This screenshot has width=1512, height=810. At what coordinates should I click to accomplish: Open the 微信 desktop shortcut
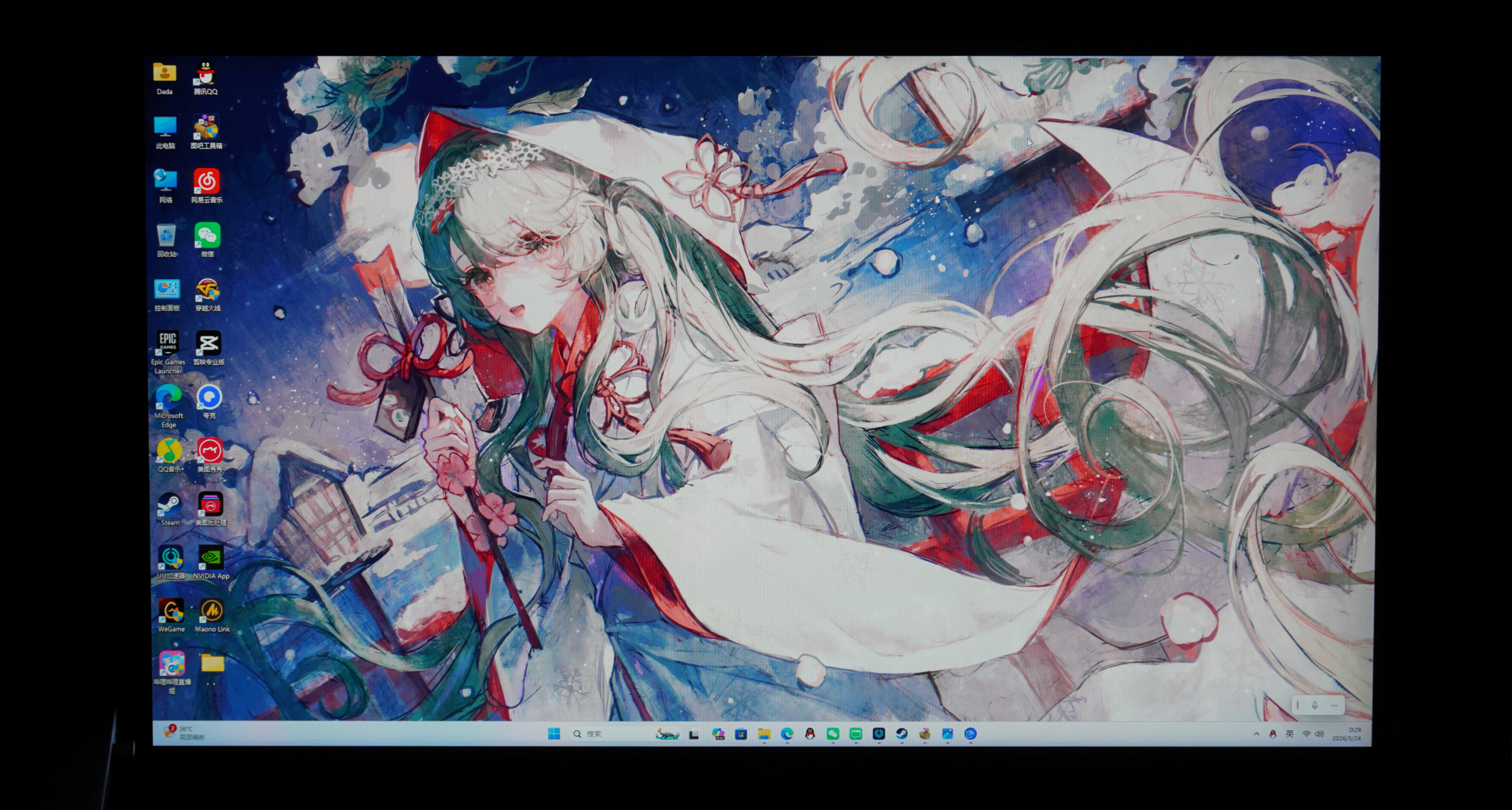[x=207, y=240]
